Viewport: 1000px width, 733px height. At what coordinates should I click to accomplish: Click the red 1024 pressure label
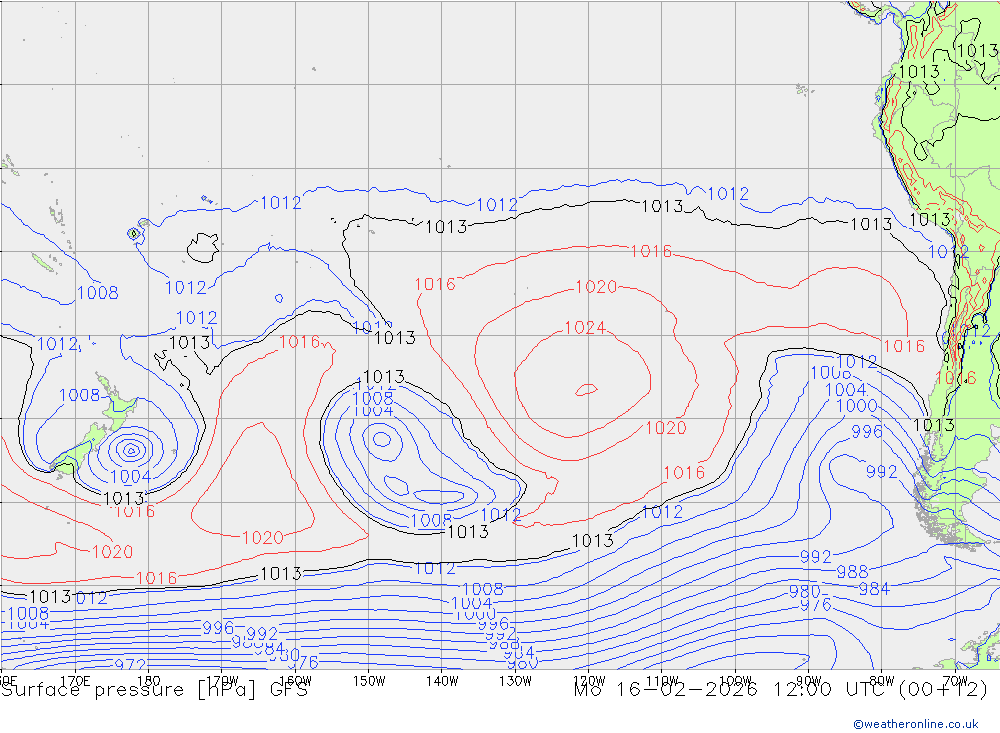(x=585, y=328)
